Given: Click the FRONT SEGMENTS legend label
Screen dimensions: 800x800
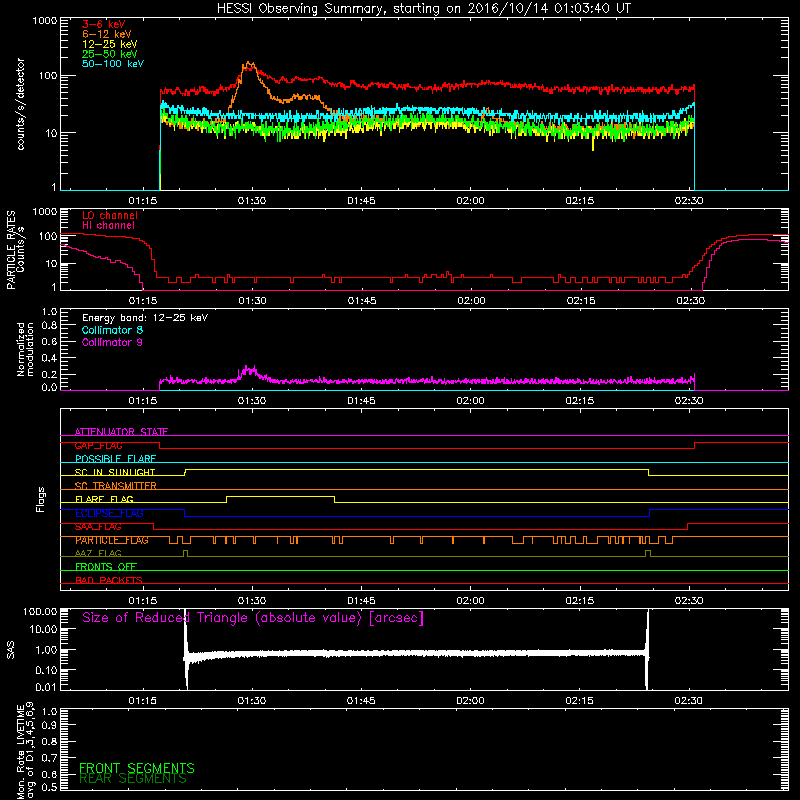Looking at the screenshot, I should click(137, 768).
